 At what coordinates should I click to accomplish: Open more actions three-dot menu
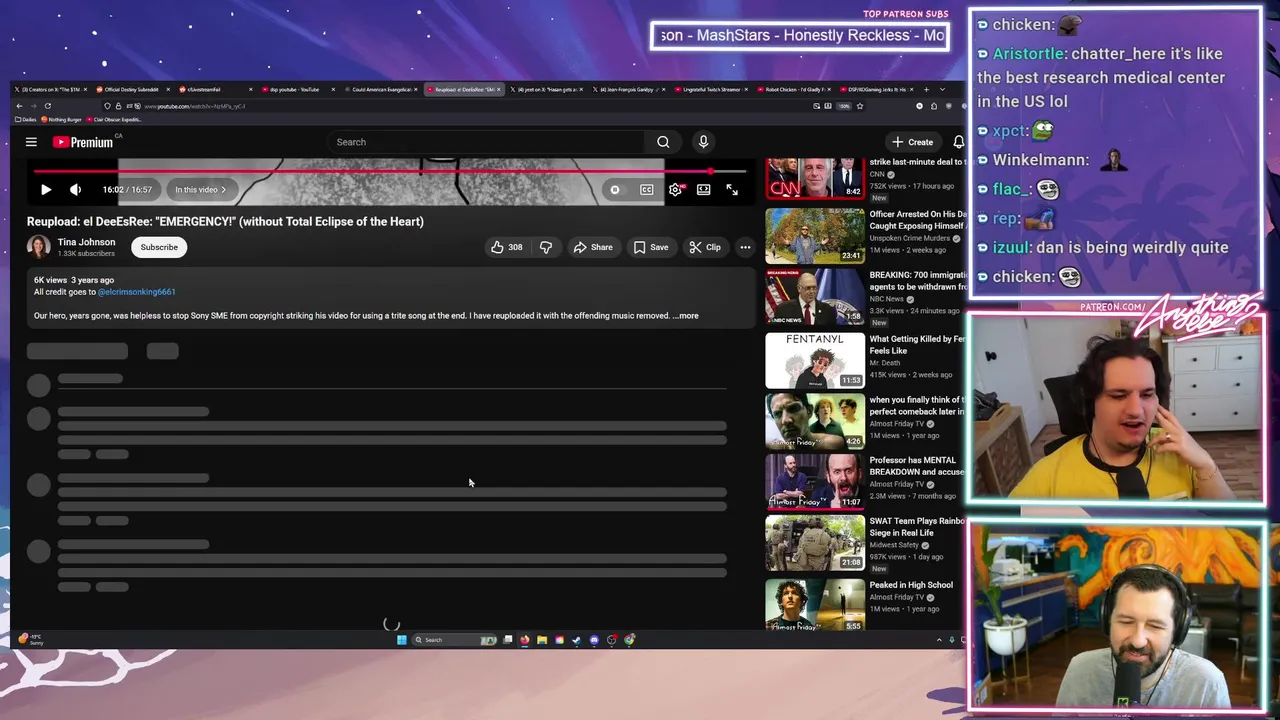[x=745, y=247]
